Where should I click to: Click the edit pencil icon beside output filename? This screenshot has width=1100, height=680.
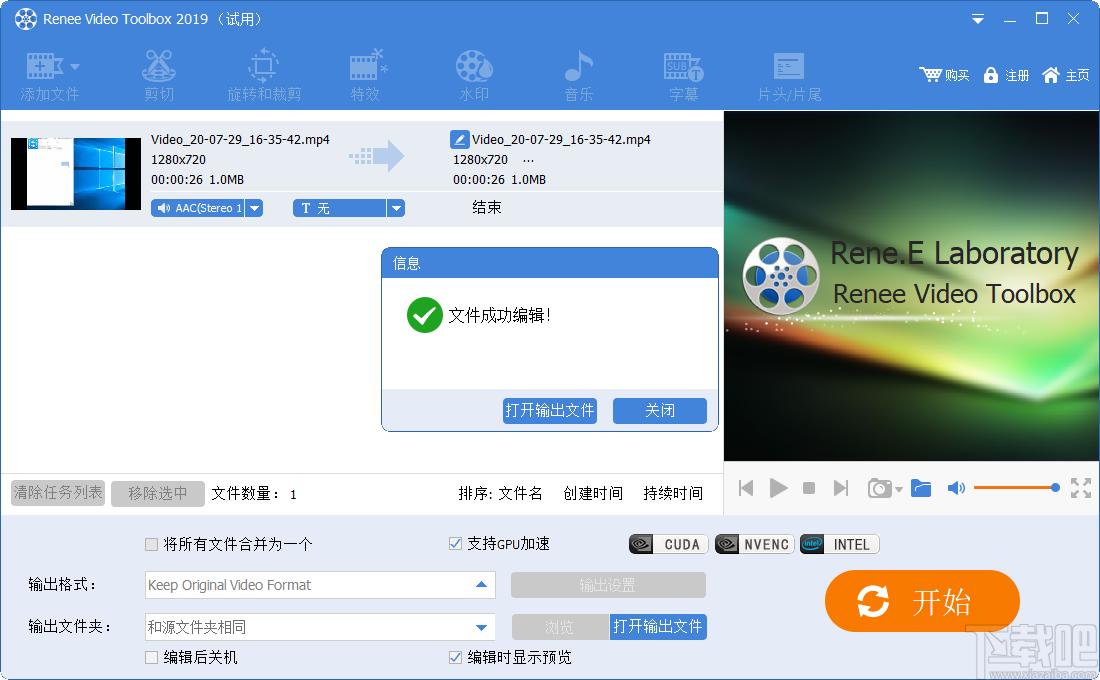click(x=459, y=139)
